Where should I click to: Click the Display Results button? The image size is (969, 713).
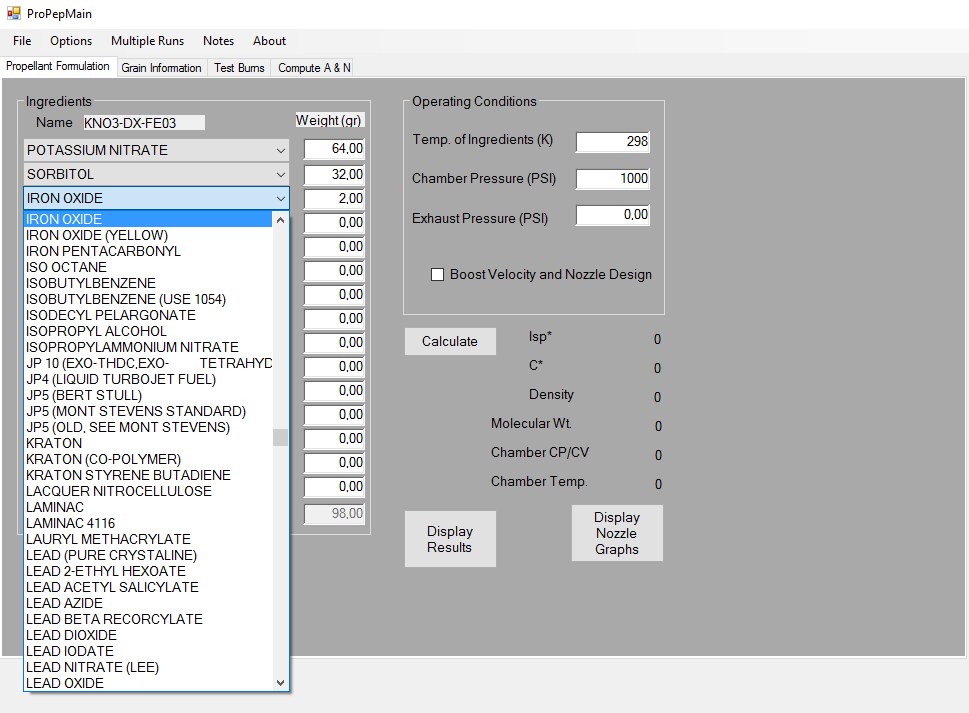(449, 539)
